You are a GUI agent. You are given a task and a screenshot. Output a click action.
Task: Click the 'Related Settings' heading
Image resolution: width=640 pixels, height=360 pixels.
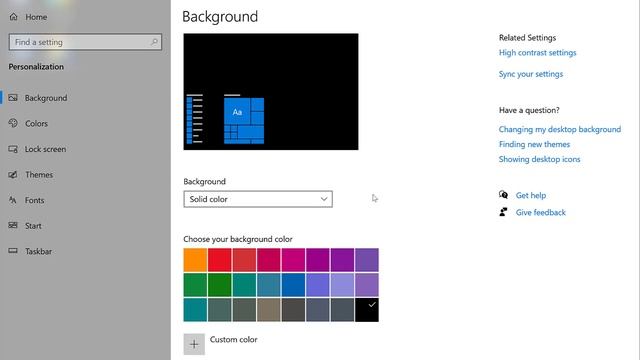(x=527, y=38)
